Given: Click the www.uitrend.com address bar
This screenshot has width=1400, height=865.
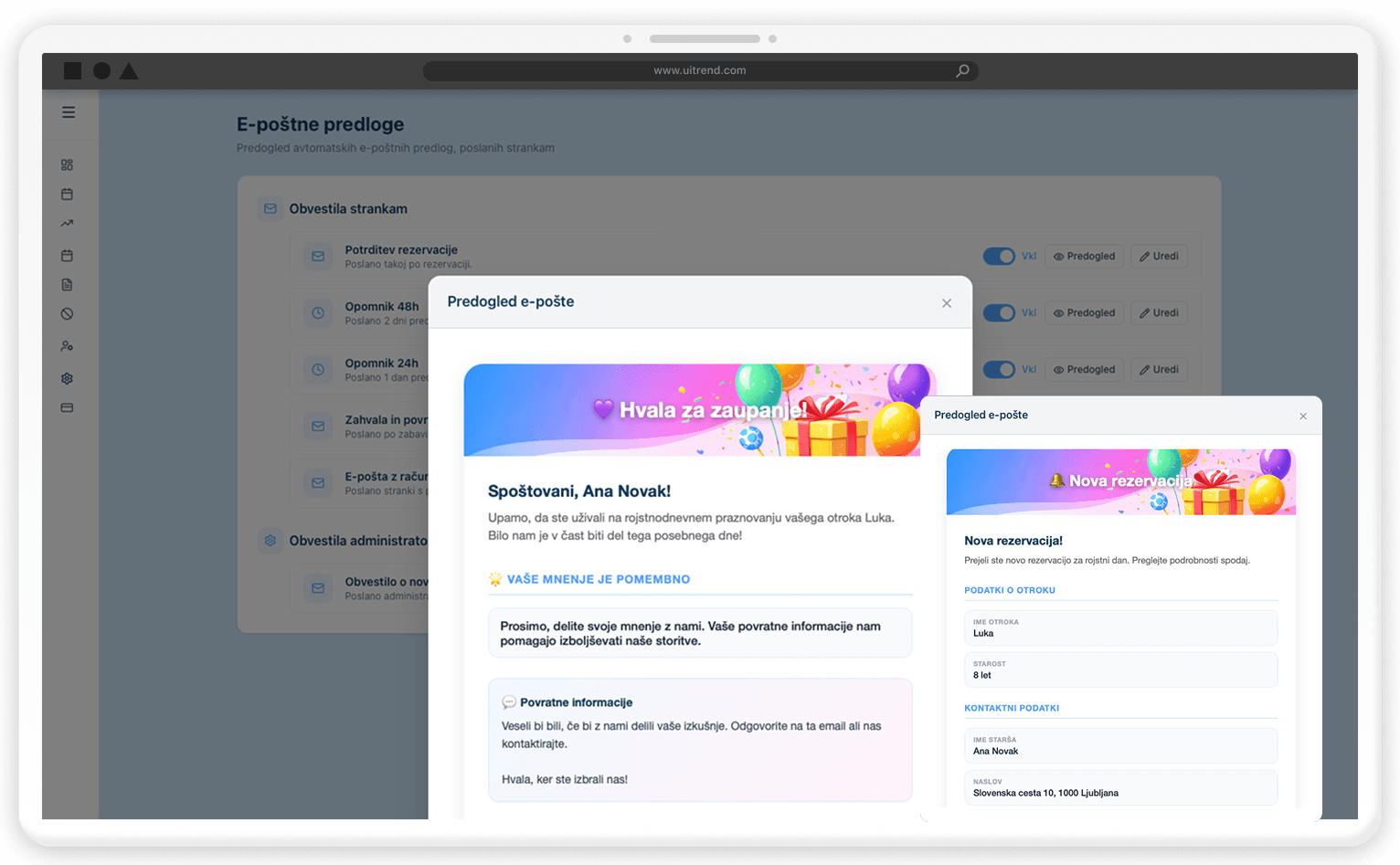Looking at the screenshot, I should click(699, 71).
